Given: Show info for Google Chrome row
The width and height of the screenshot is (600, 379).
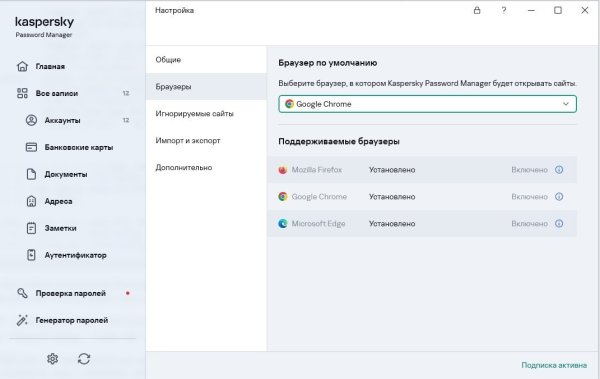Looking at the screenshot, I should [559, 196].
